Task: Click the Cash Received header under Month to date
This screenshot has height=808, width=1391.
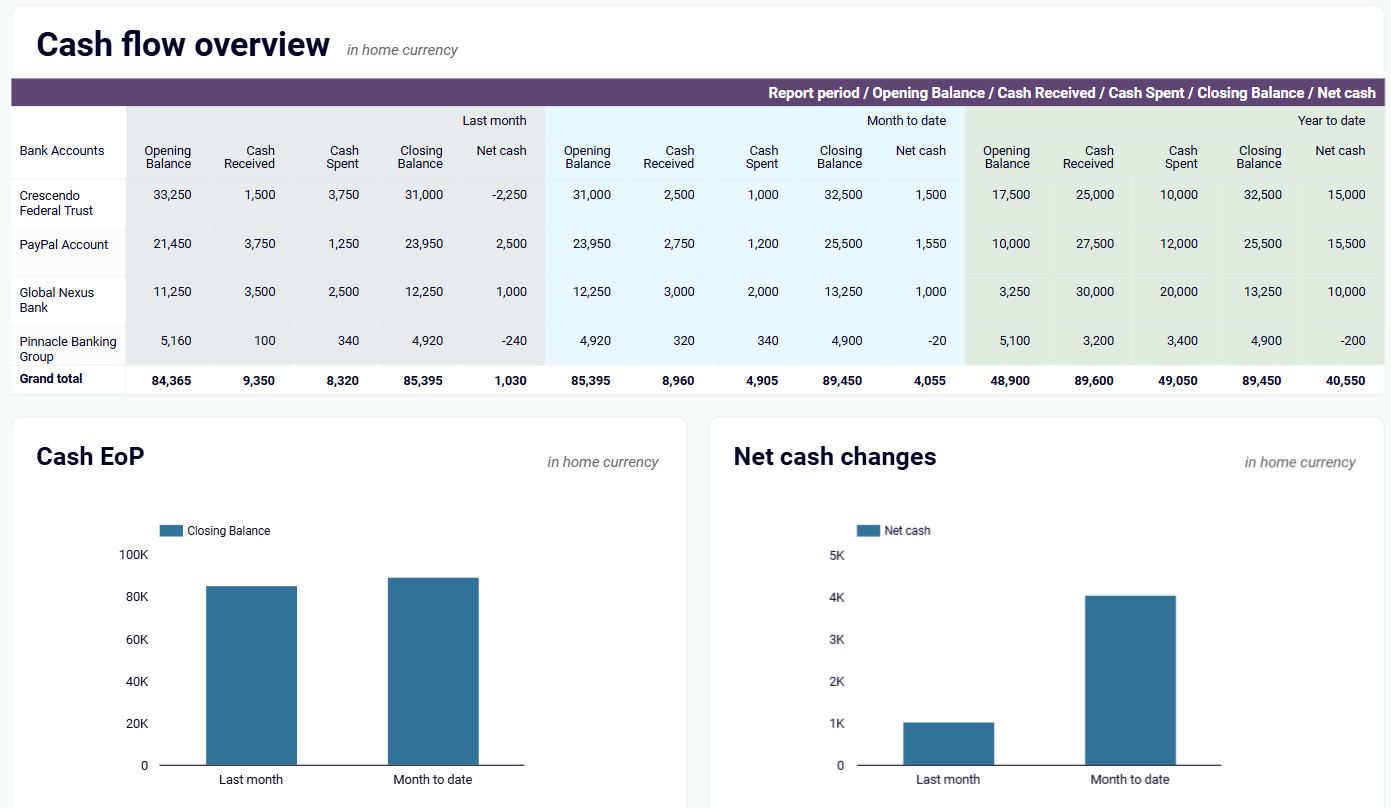Action: pos(668,157)
